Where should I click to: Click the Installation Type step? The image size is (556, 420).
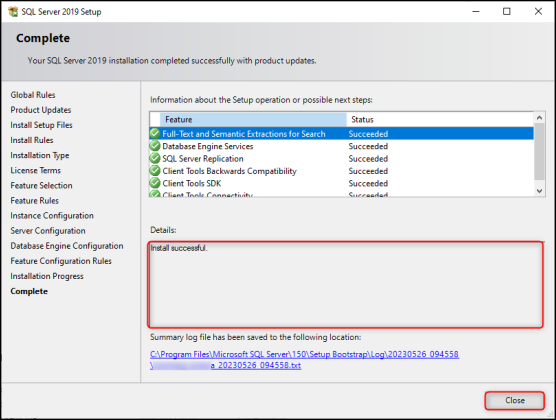tap(40, 155)
